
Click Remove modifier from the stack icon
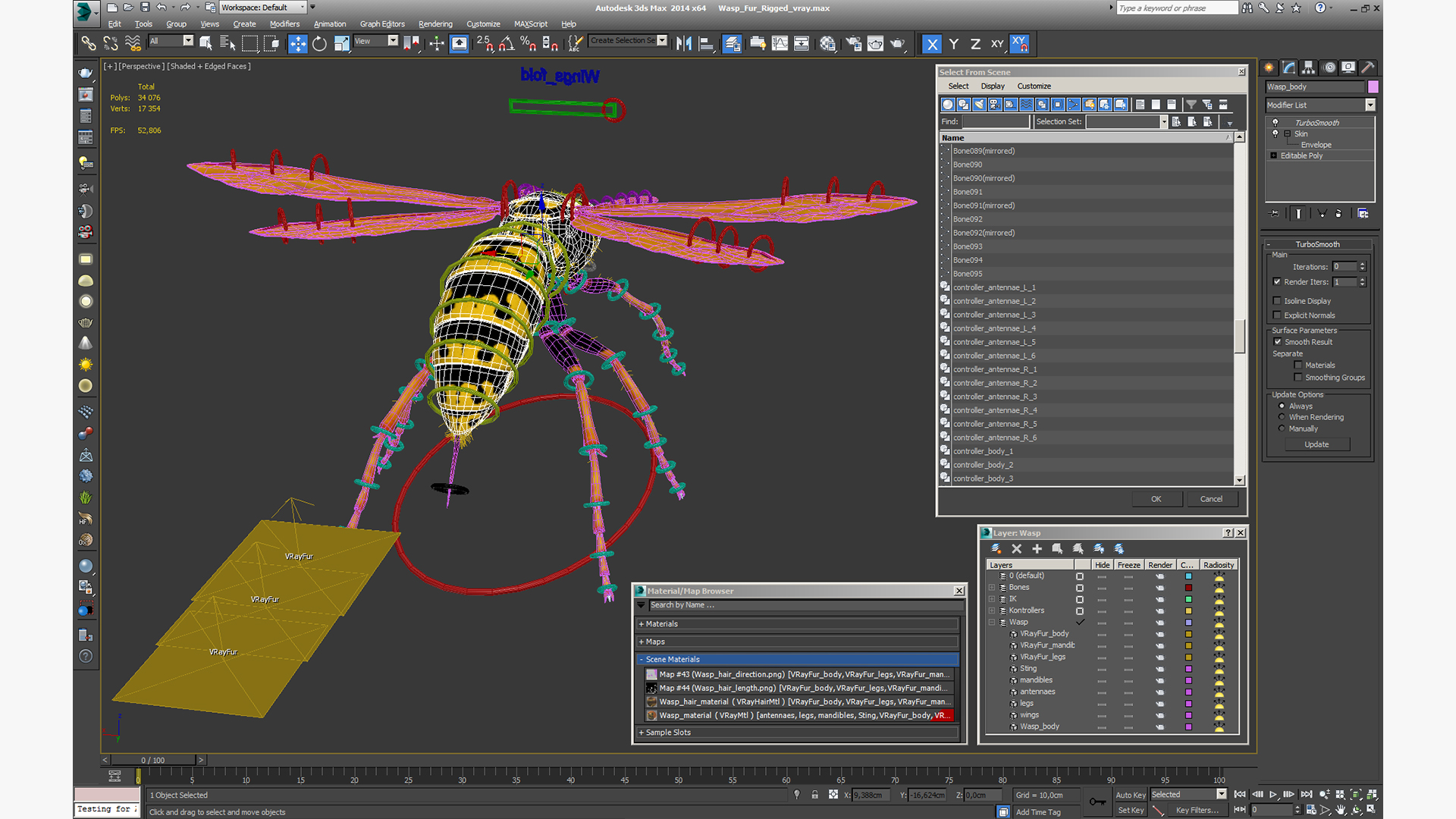click(1338, 214)
